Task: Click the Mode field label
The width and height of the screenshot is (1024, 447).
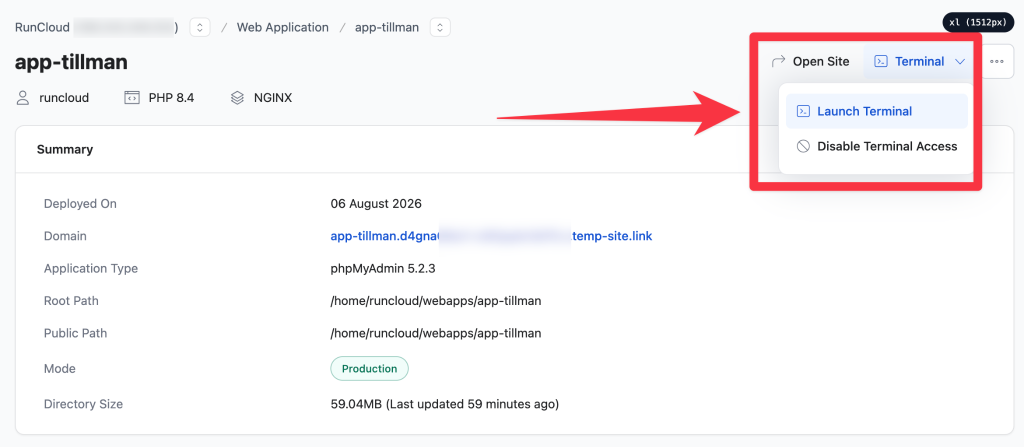Action: tap(59, 369)
